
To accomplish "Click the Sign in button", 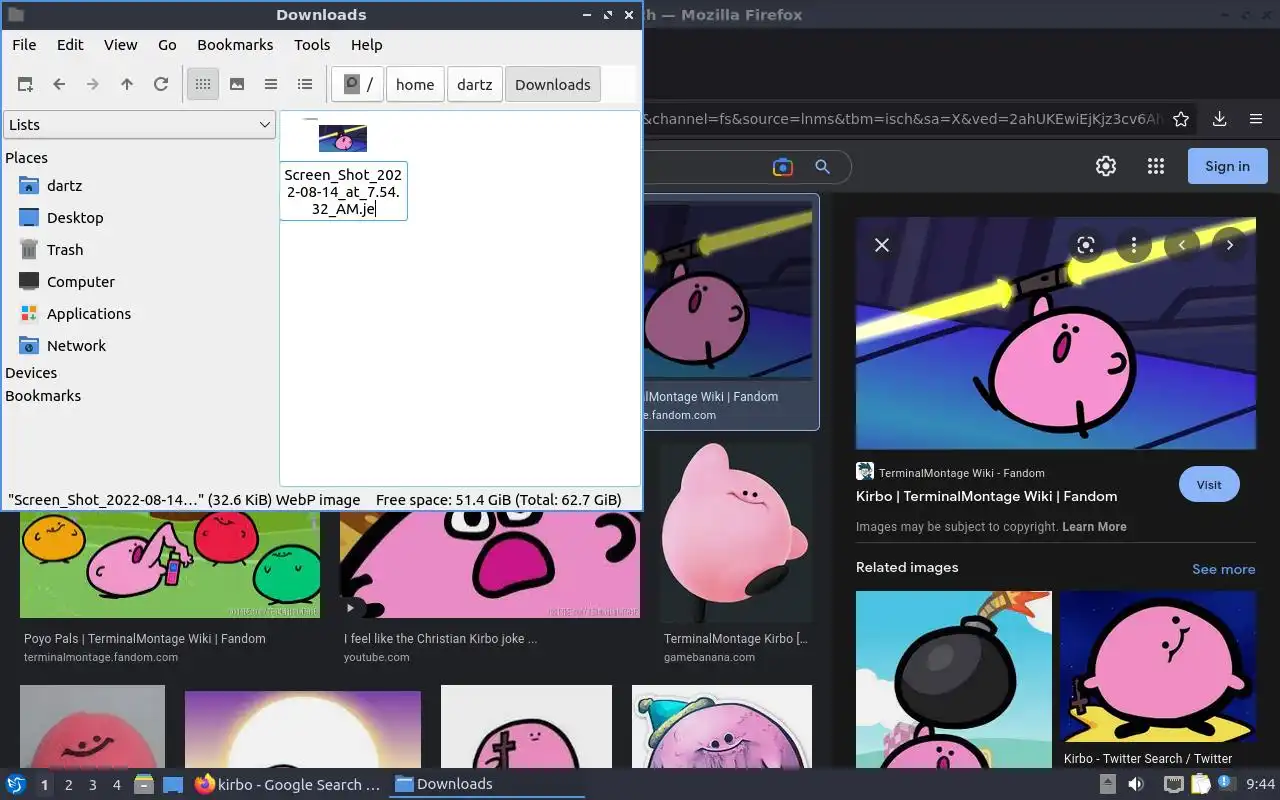I will [x=1228, y=166].
